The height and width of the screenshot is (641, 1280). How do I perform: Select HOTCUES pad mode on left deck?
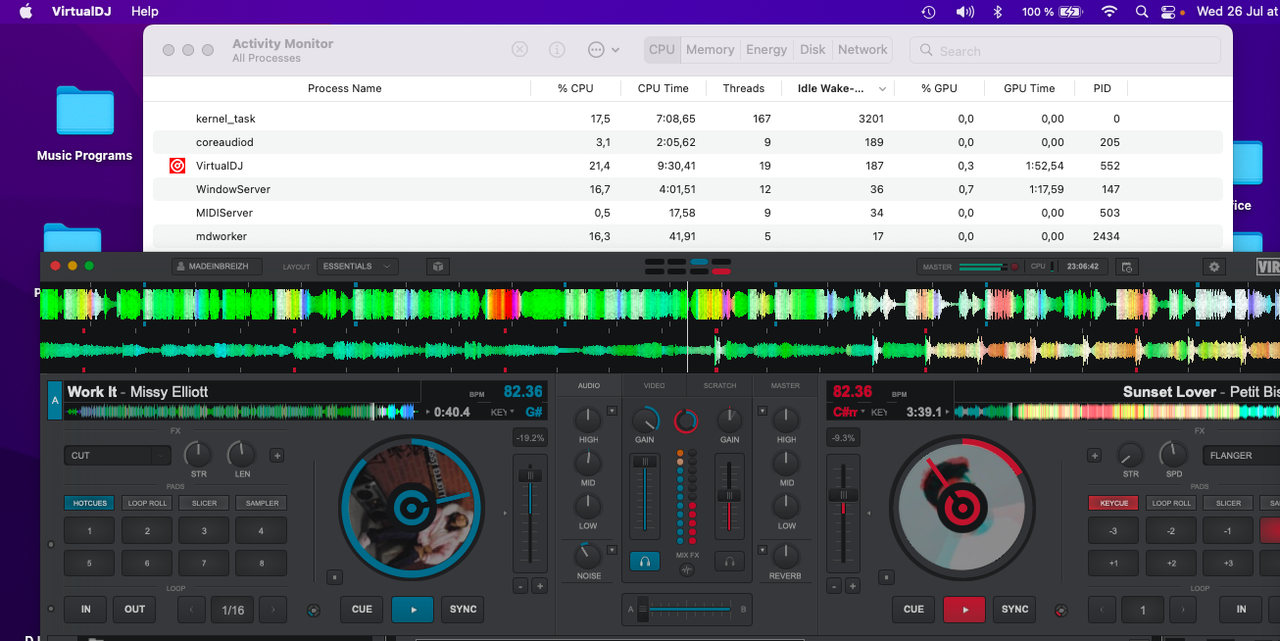coord(90,503)
